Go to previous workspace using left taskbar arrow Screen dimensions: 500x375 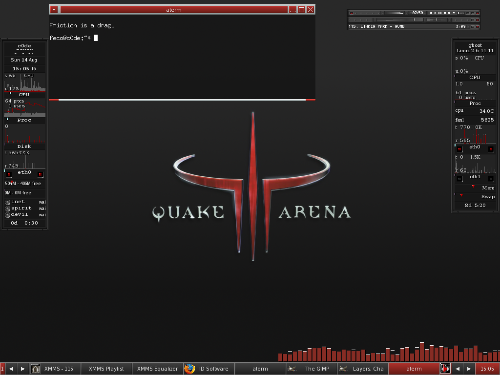click(x=11, y=369)
